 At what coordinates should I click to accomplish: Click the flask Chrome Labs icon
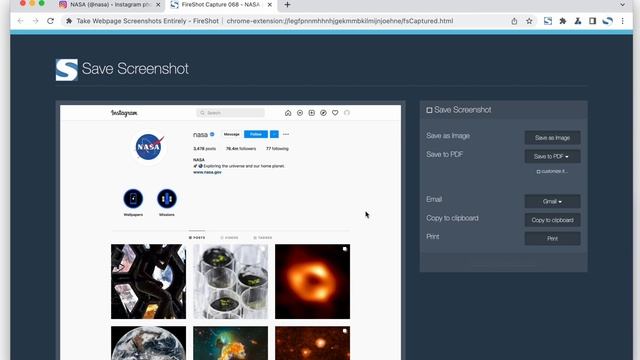pos(578,21)
